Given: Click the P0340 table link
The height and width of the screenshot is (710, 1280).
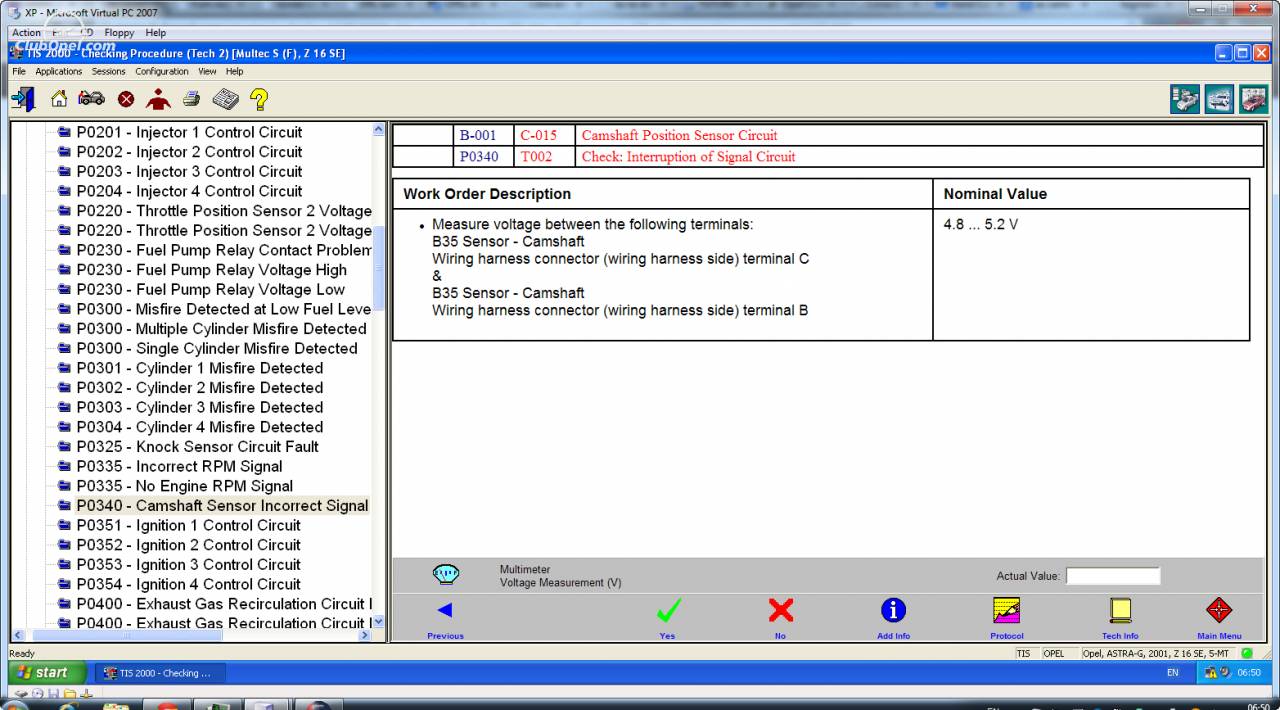Looking at the screenshot, I should coord(479,157).
